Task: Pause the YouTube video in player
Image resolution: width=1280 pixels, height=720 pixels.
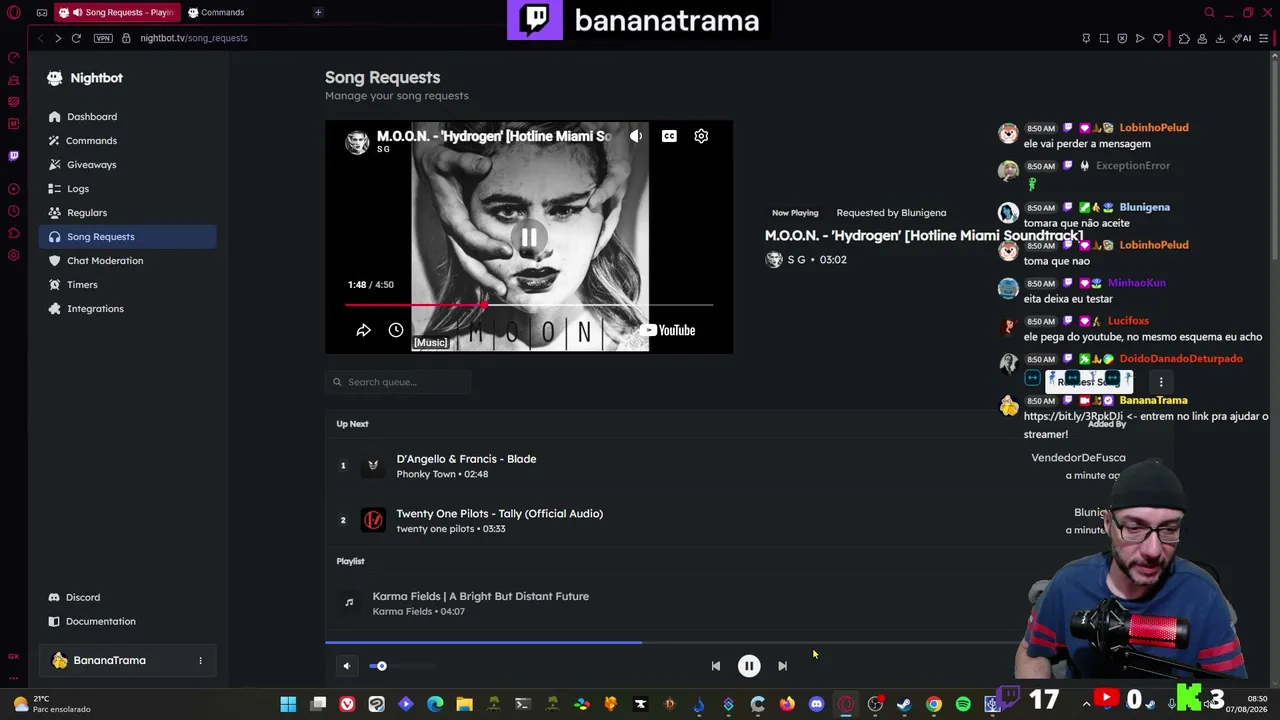Action: click(529, 237)
